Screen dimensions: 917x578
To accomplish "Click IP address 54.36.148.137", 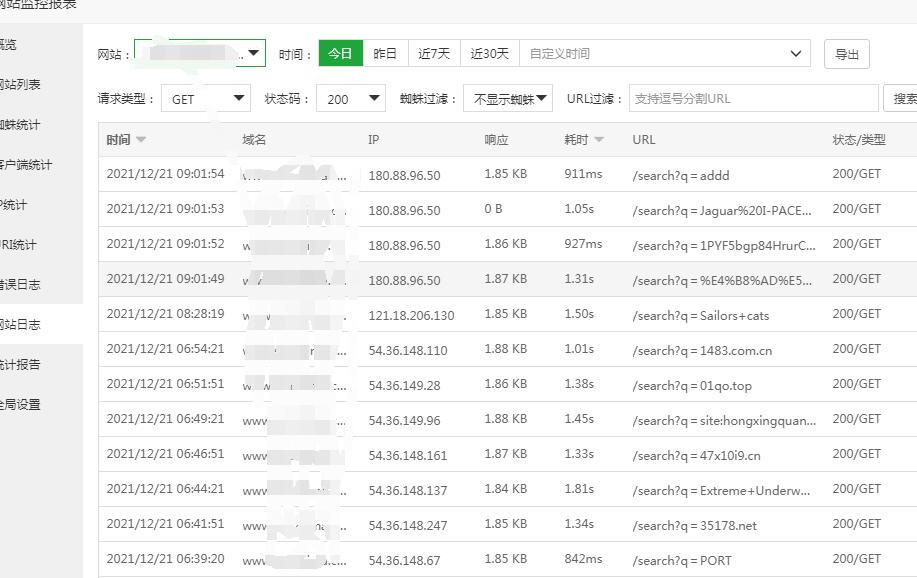I will click(x=408, y=491).
